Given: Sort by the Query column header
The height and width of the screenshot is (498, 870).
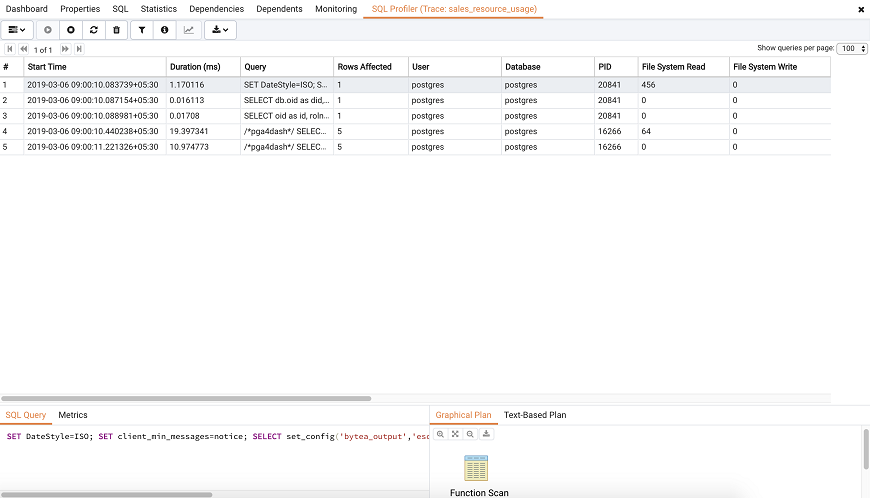Looking at the screenshot, I should [287, 67].
